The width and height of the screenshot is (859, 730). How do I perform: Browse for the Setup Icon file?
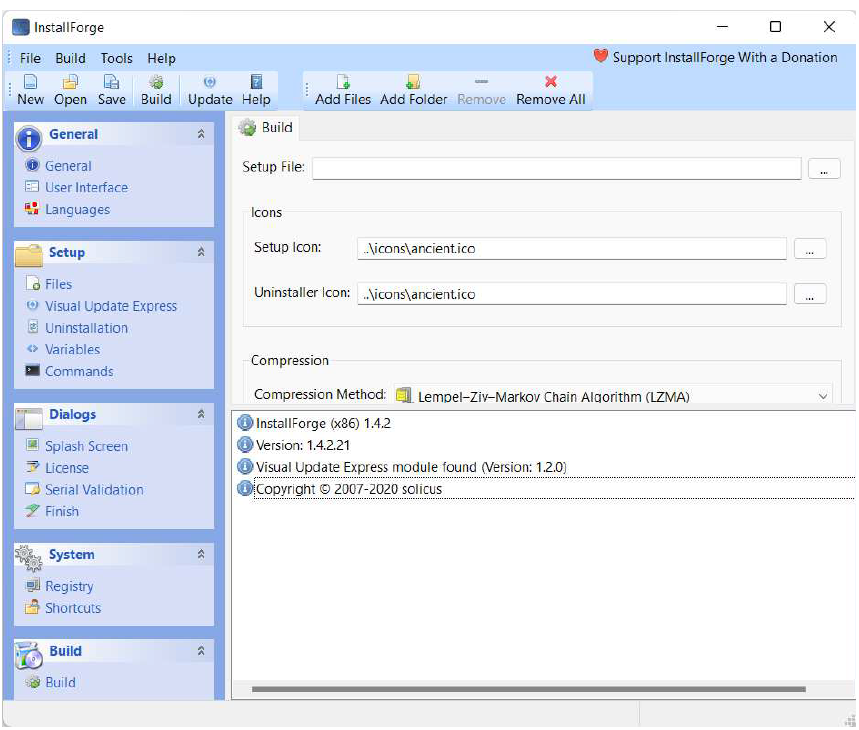coord(809,249)
